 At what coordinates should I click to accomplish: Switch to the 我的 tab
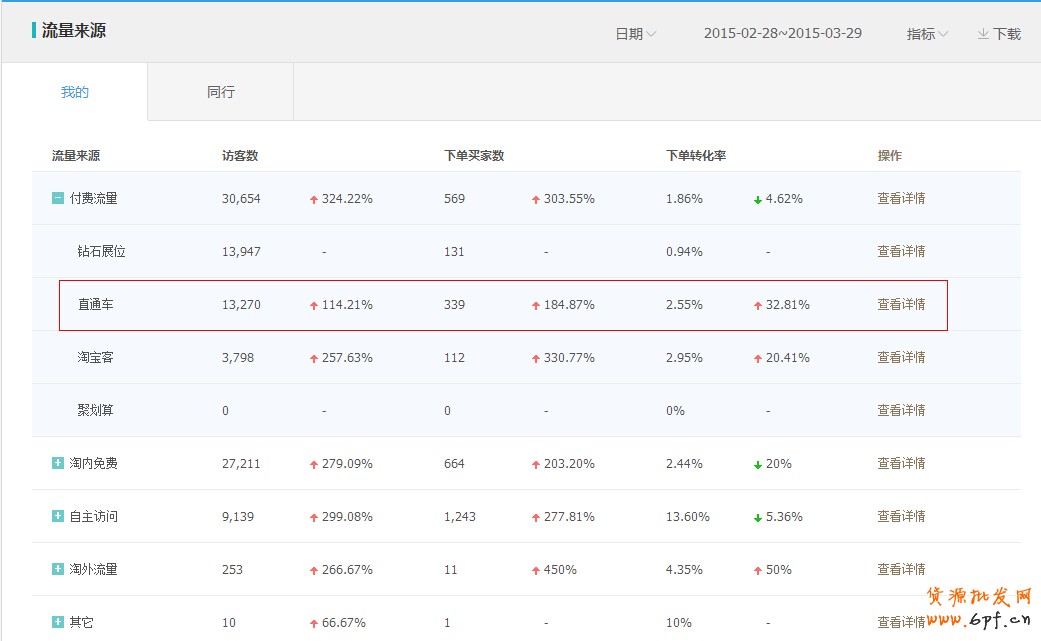click(x=75, y=92)
